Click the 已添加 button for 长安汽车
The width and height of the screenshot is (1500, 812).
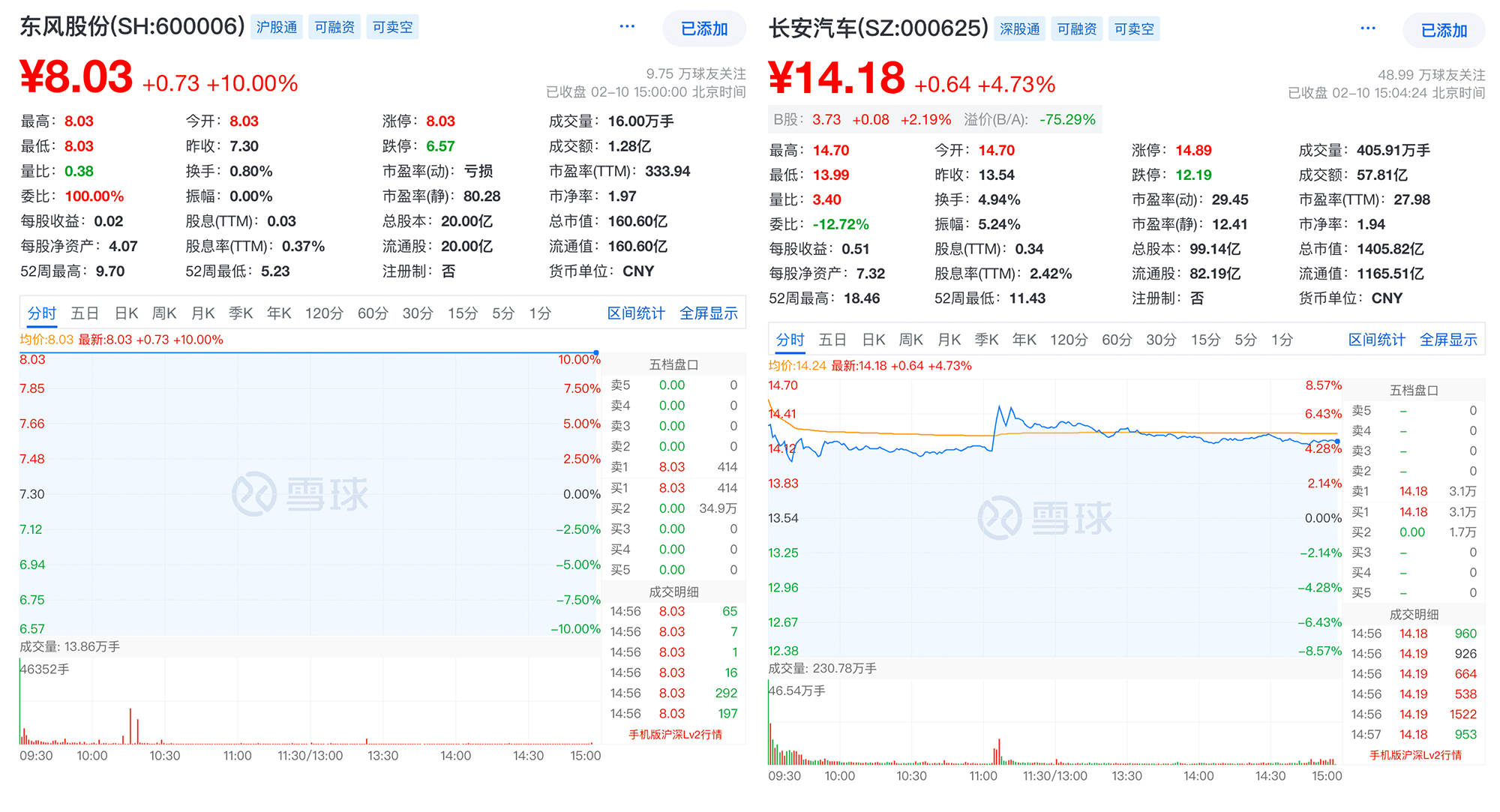(1444, 30)
